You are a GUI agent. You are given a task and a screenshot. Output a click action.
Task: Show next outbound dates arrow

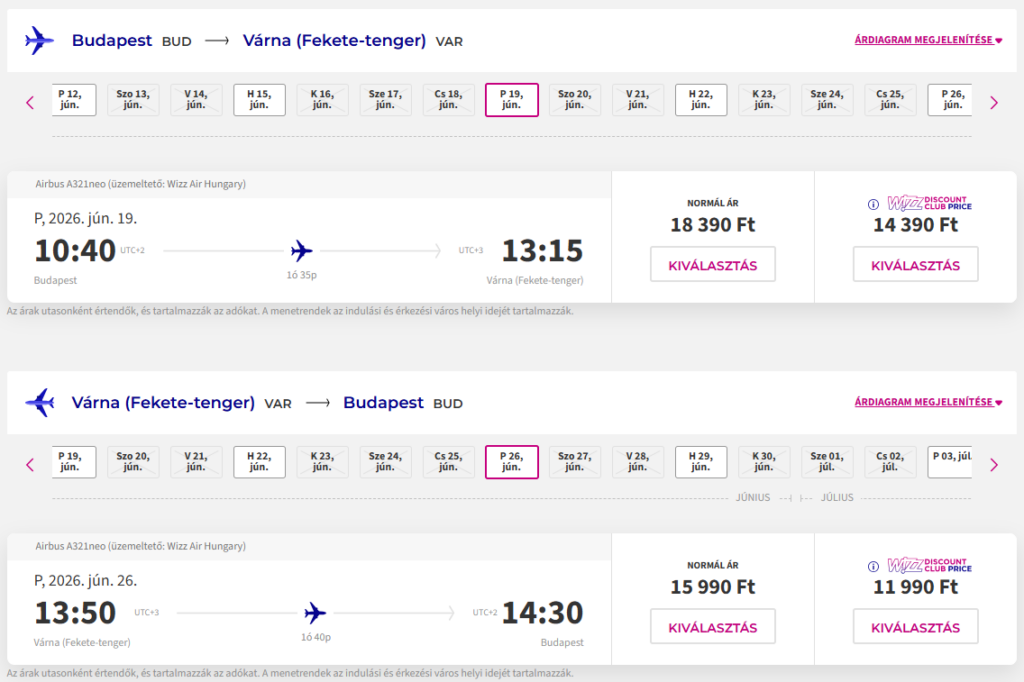coord(993,102)
